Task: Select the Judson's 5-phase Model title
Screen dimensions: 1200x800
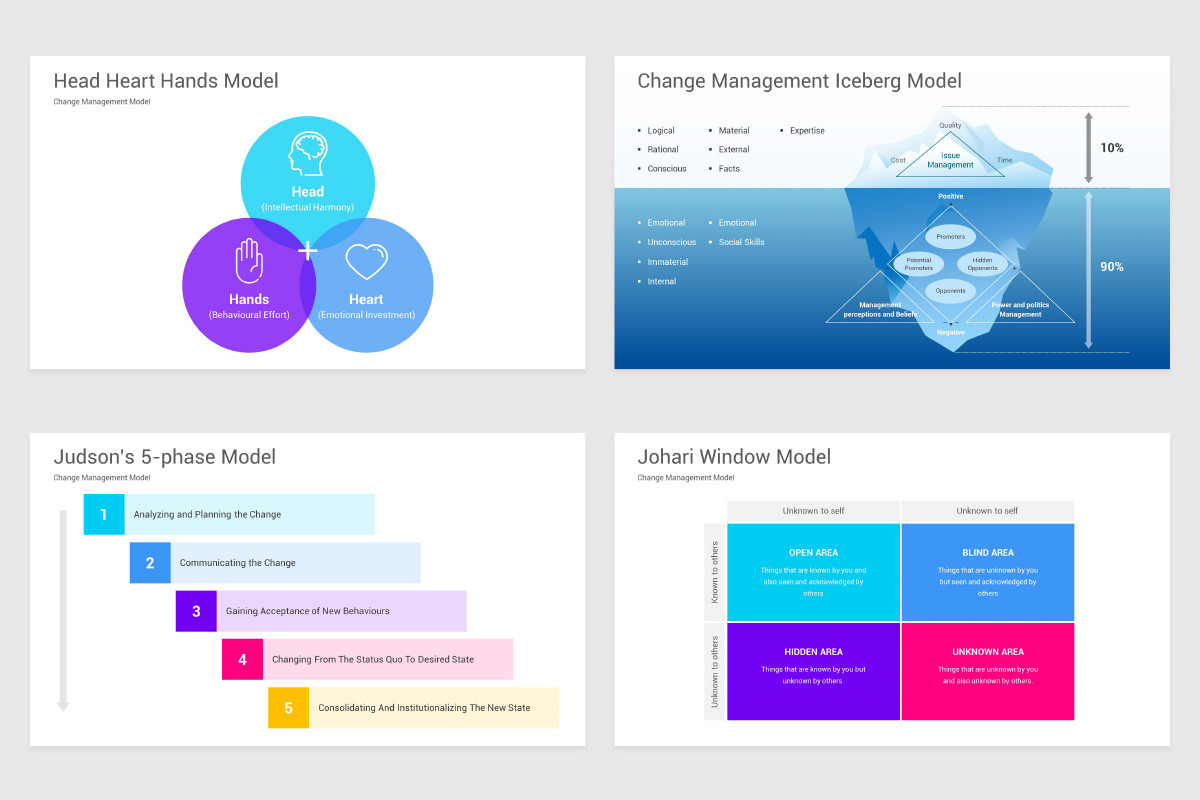Action: pos(165,457)
